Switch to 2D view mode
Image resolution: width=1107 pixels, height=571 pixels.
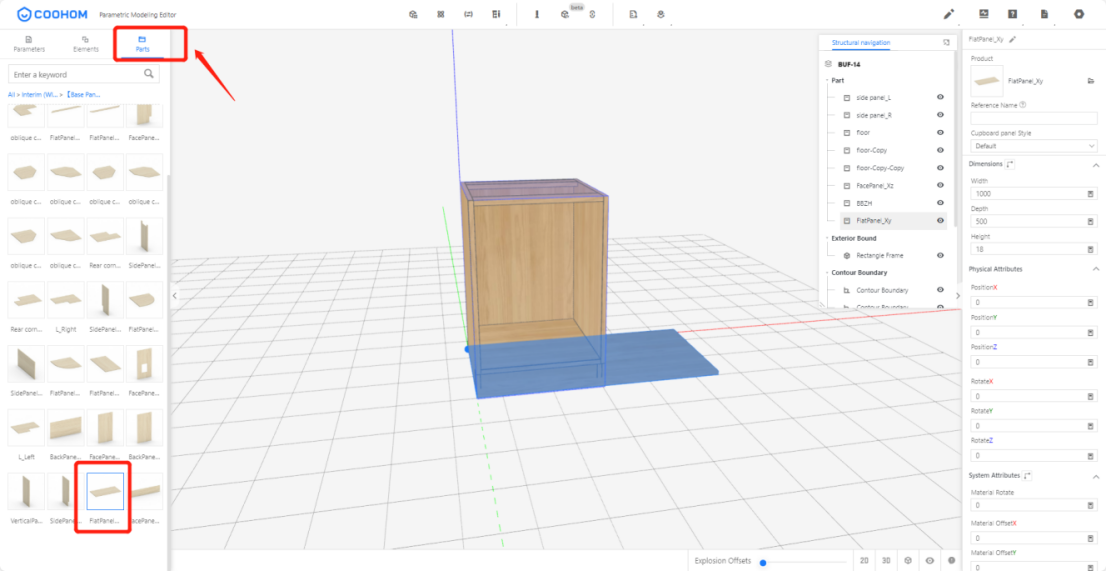pyautogui.click(x=863, y=561)
